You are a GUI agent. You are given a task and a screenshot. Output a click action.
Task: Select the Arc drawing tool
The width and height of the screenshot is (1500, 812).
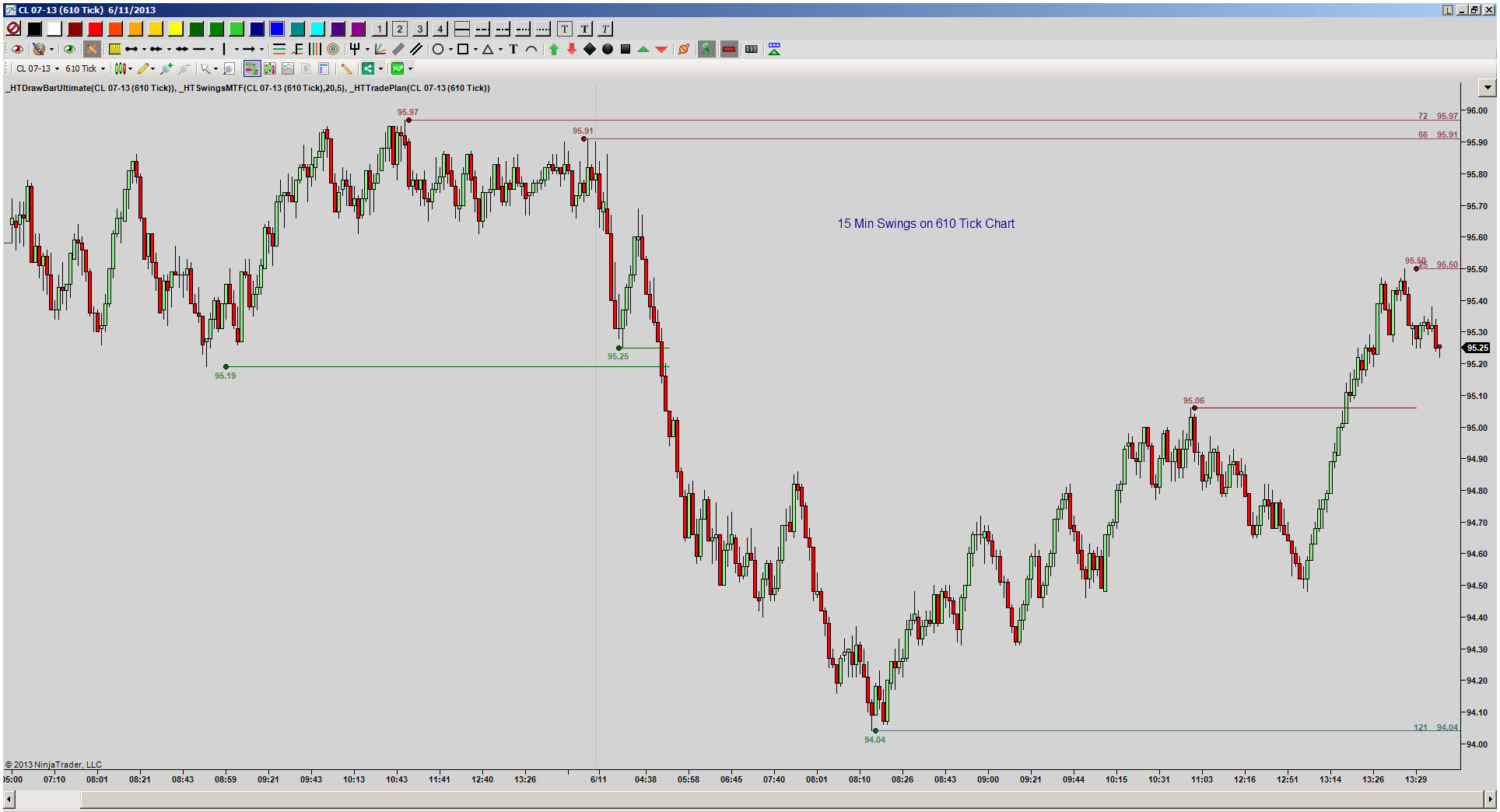[532, 49]
